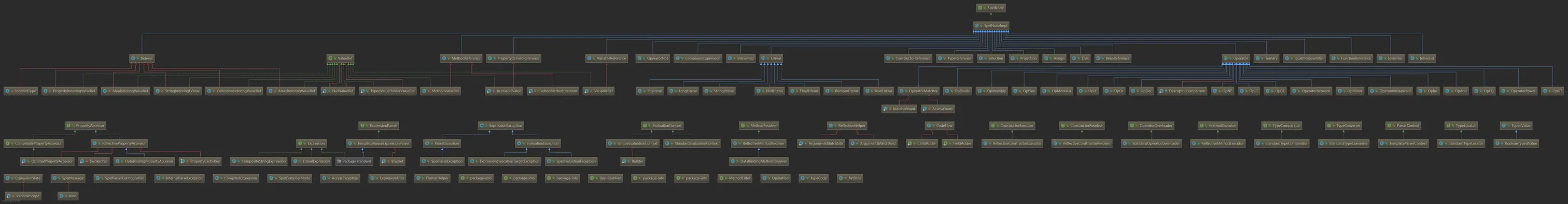The height and width of the screenshot is (204, 1568).
Task: Select the QualifiedIdentifier class node
Action: point(1305,59)
